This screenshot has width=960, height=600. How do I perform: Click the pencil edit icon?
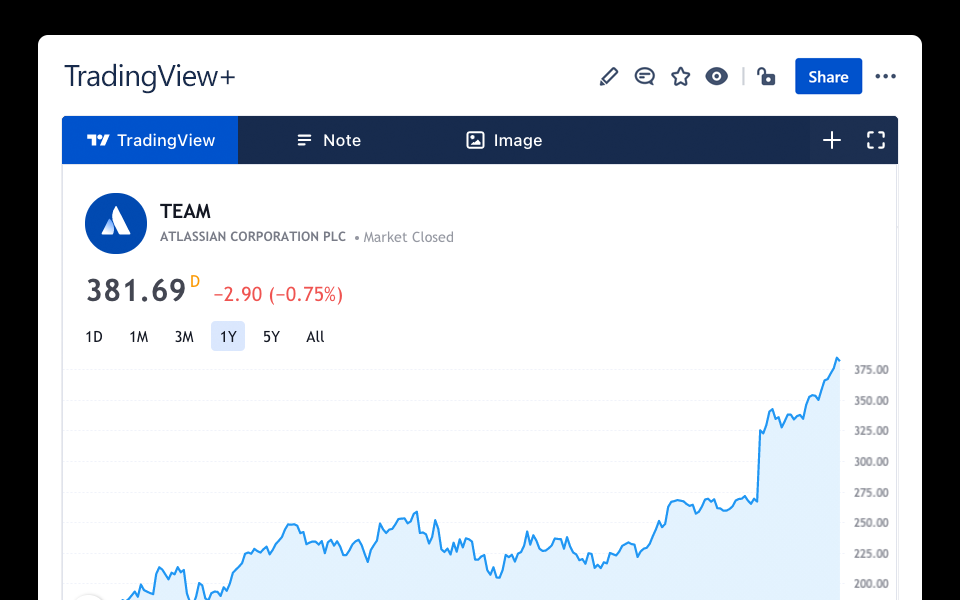(x=608, y=77)
